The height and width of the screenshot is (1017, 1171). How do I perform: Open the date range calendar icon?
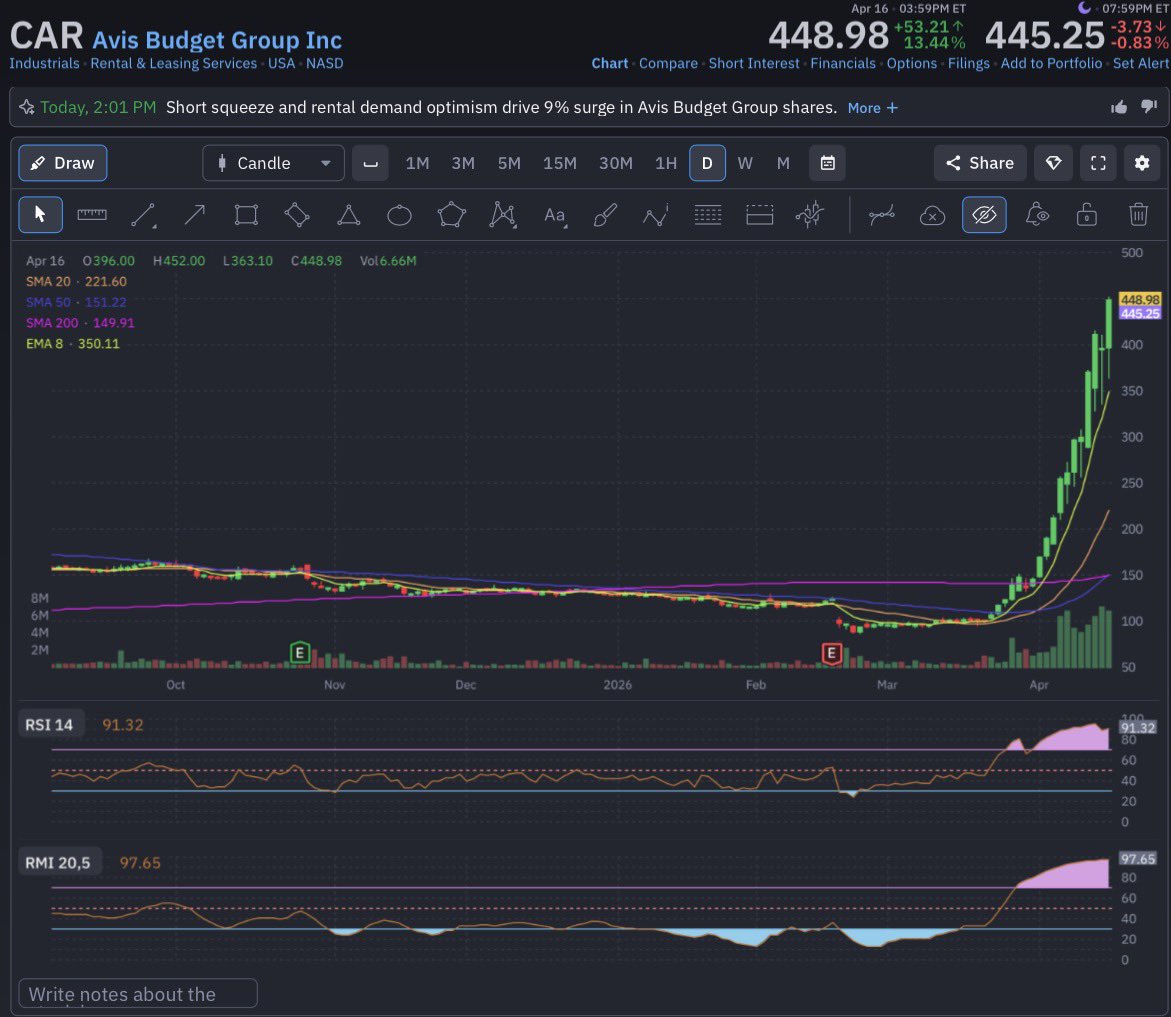[827, 163]
